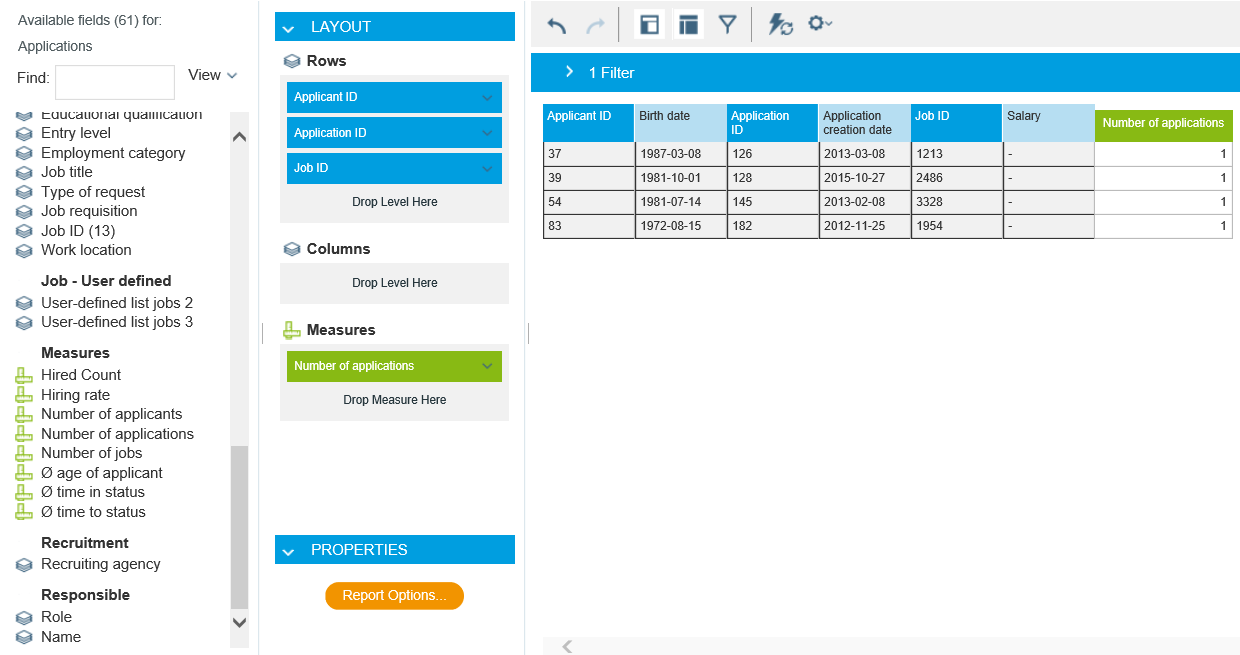
Task: Click the Report Options button
Action: (394, 596)
